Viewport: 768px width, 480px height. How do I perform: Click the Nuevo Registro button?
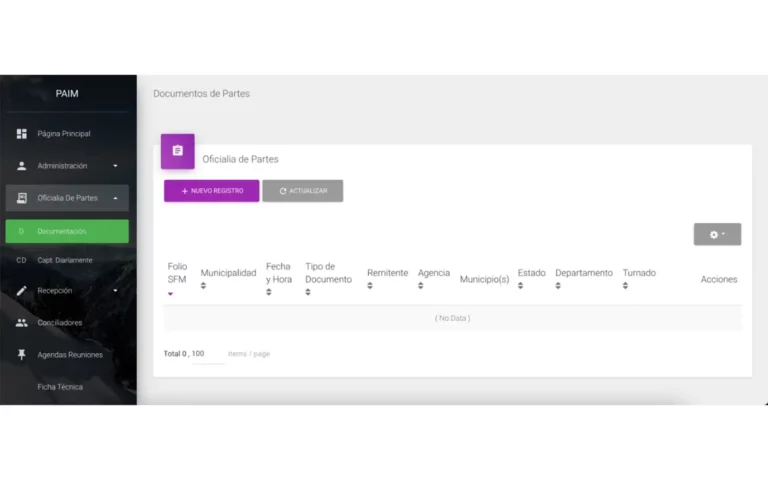pos(211,191)
